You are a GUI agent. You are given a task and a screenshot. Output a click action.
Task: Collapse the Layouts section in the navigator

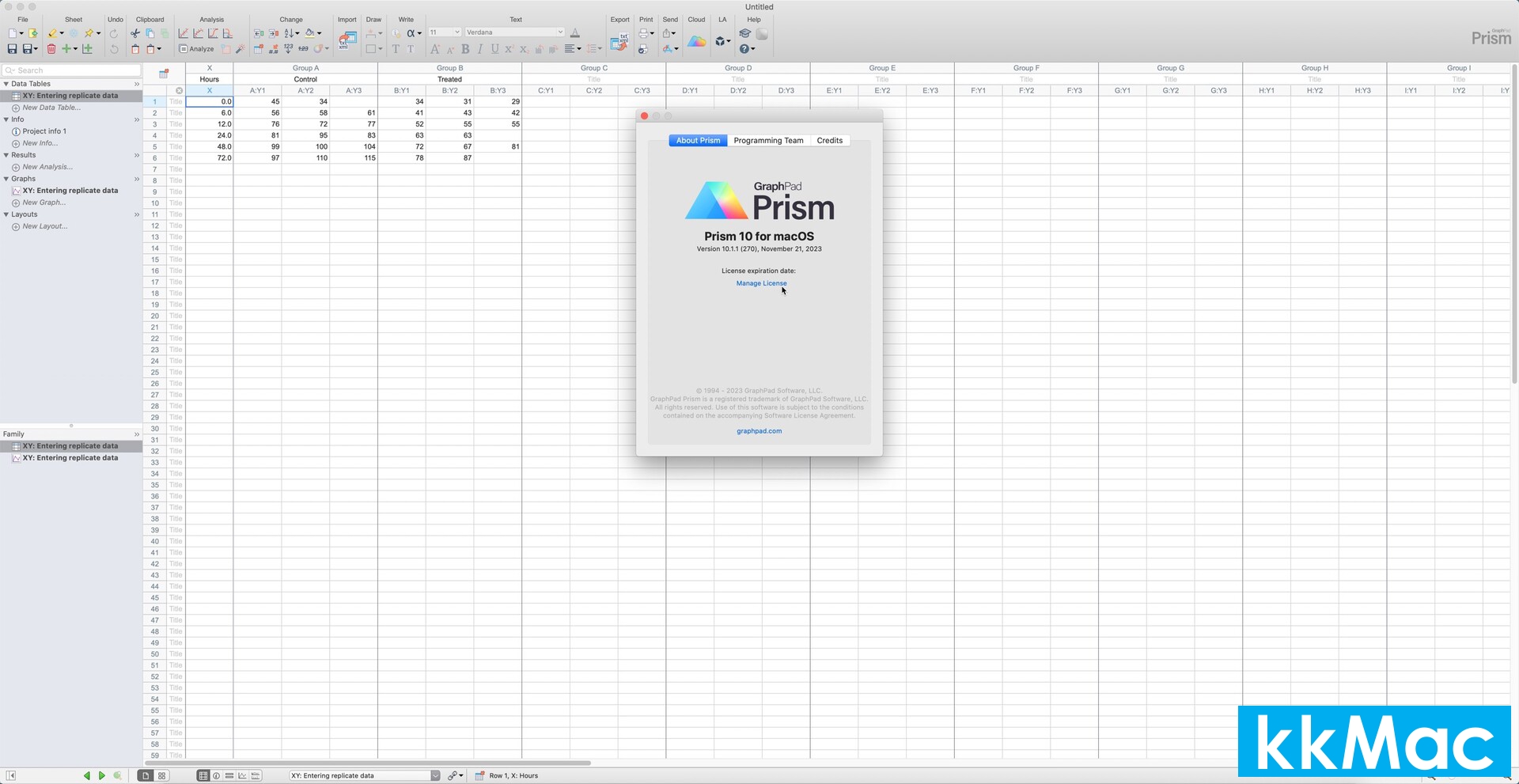[x=6, y=214]
